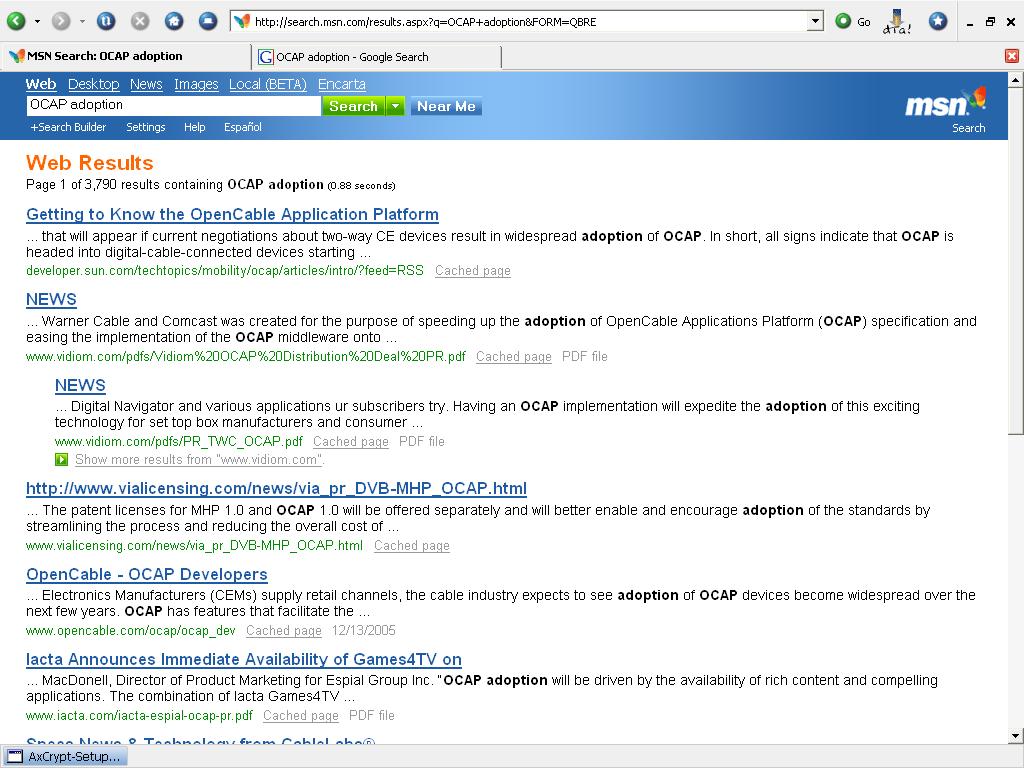
Task: Click the page scrollbar up arrow
Action: [x=1016, y=80]
